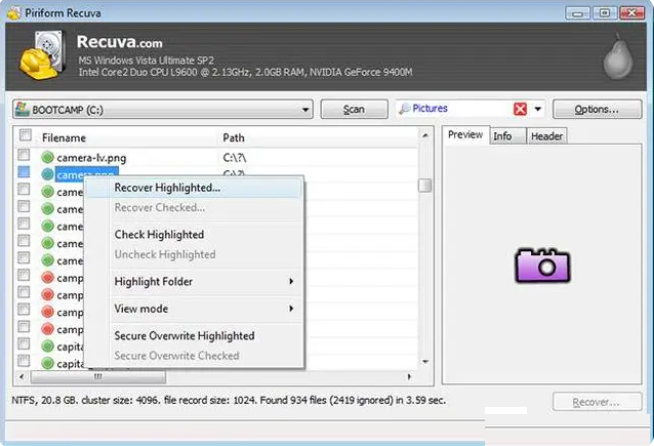Start a scan with the Scan button
Viewport: 654px width, 446px height.
point(354,109)
